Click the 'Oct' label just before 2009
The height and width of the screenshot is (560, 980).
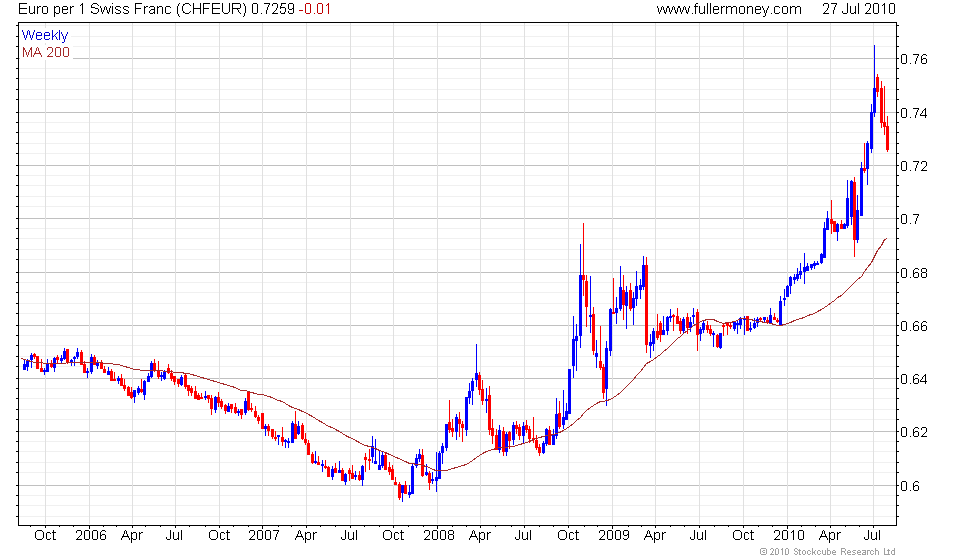(568, 536)
